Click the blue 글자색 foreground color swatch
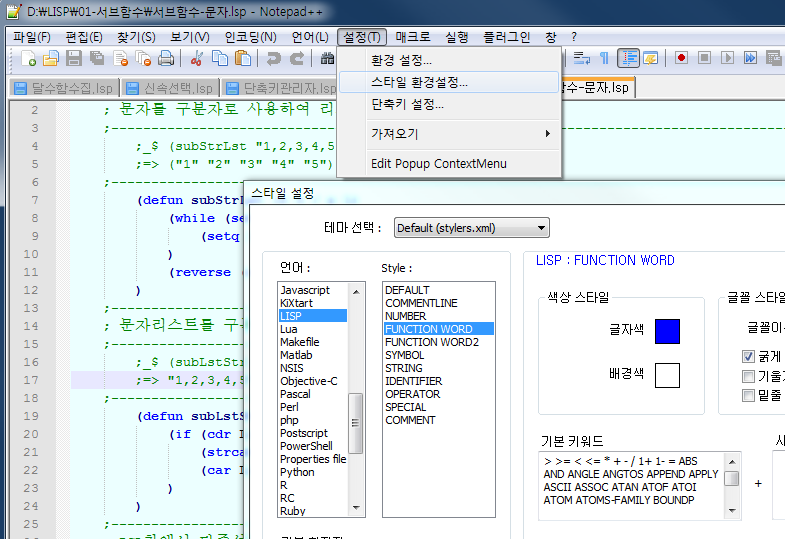This screenshot has width=785, height=539. tap(667, 331)
